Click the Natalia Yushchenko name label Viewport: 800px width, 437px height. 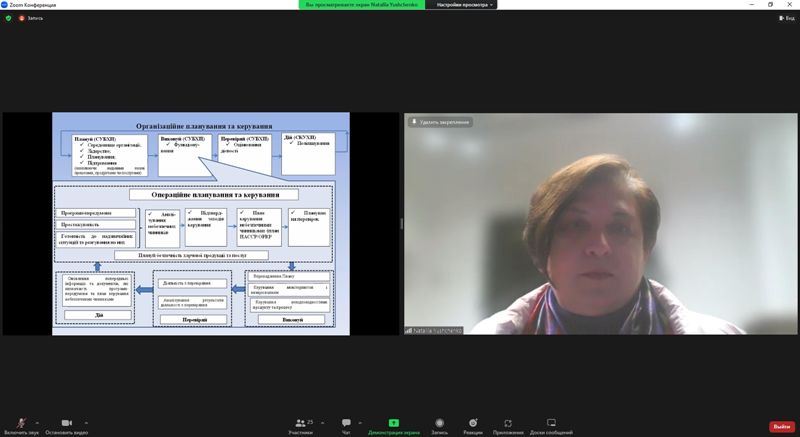tap(442, 330)
